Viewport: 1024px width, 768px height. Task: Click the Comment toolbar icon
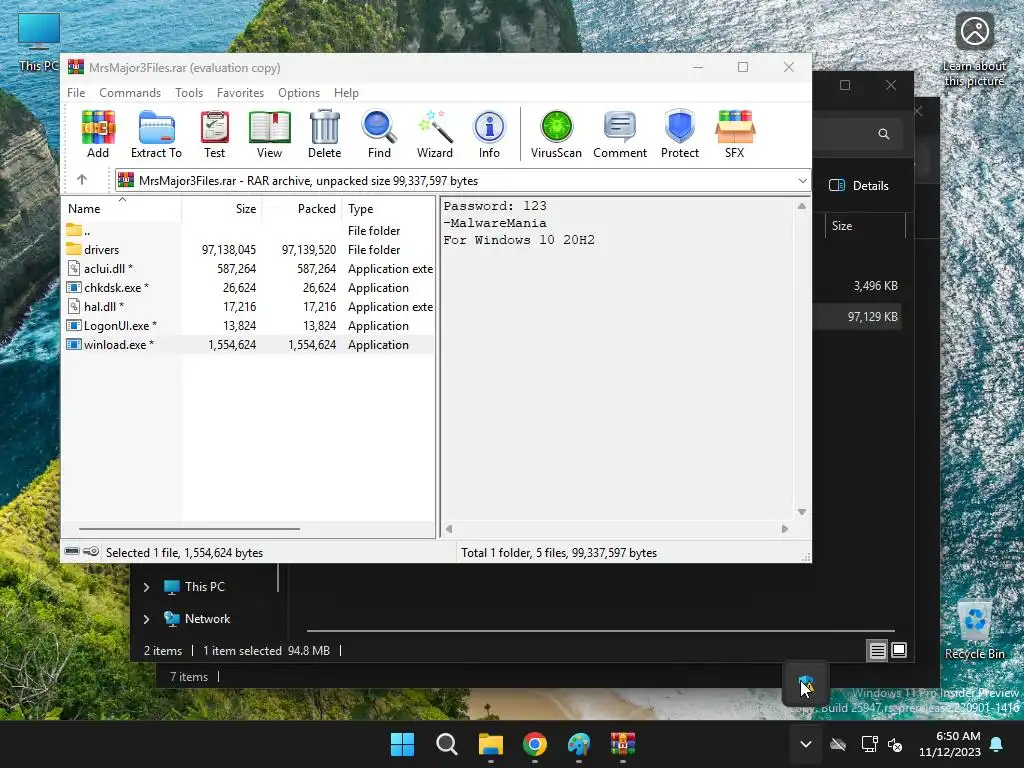(620, 134)
